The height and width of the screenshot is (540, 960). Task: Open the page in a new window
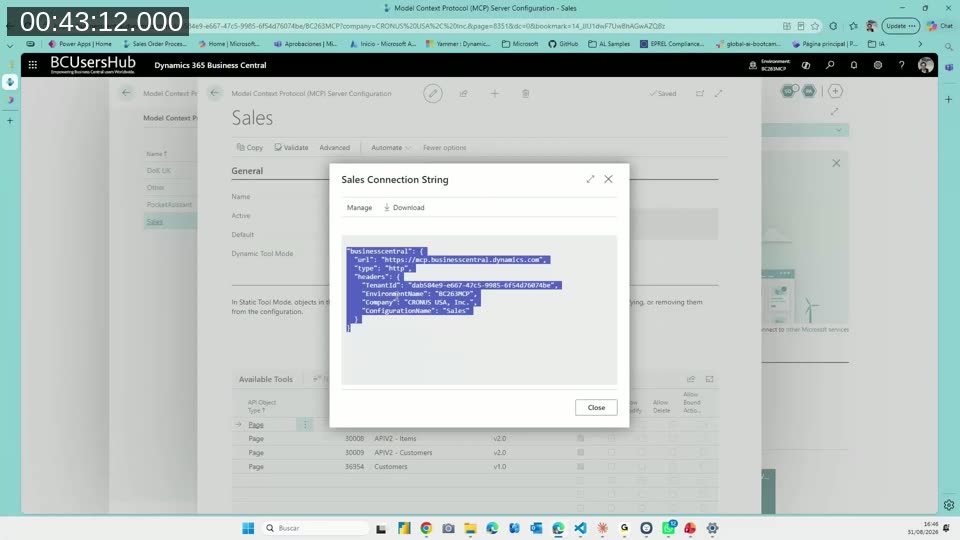700,94
